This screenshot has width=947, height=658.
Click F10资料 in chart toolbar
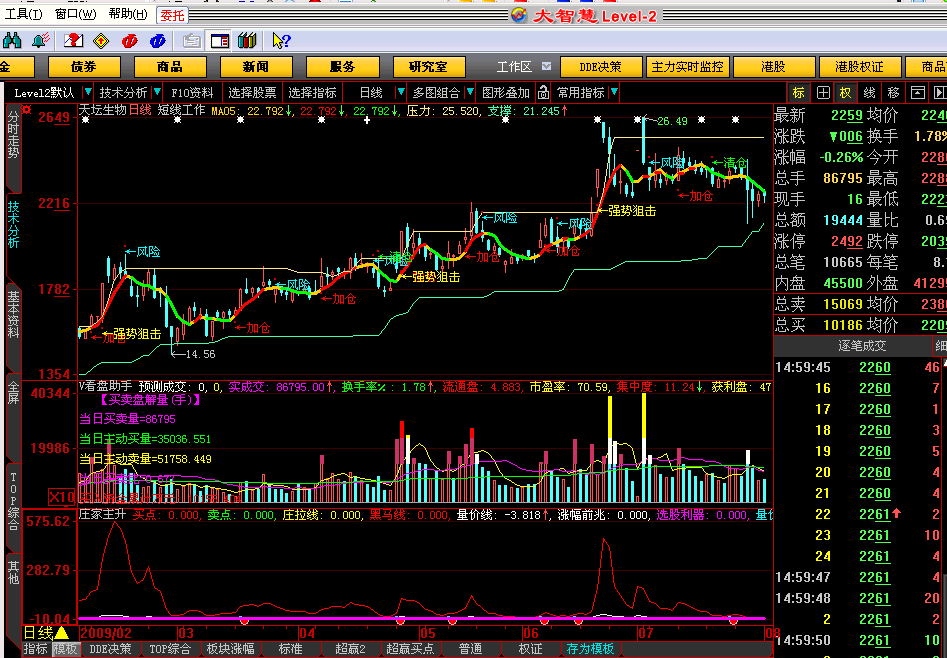(x=193, y=92)
